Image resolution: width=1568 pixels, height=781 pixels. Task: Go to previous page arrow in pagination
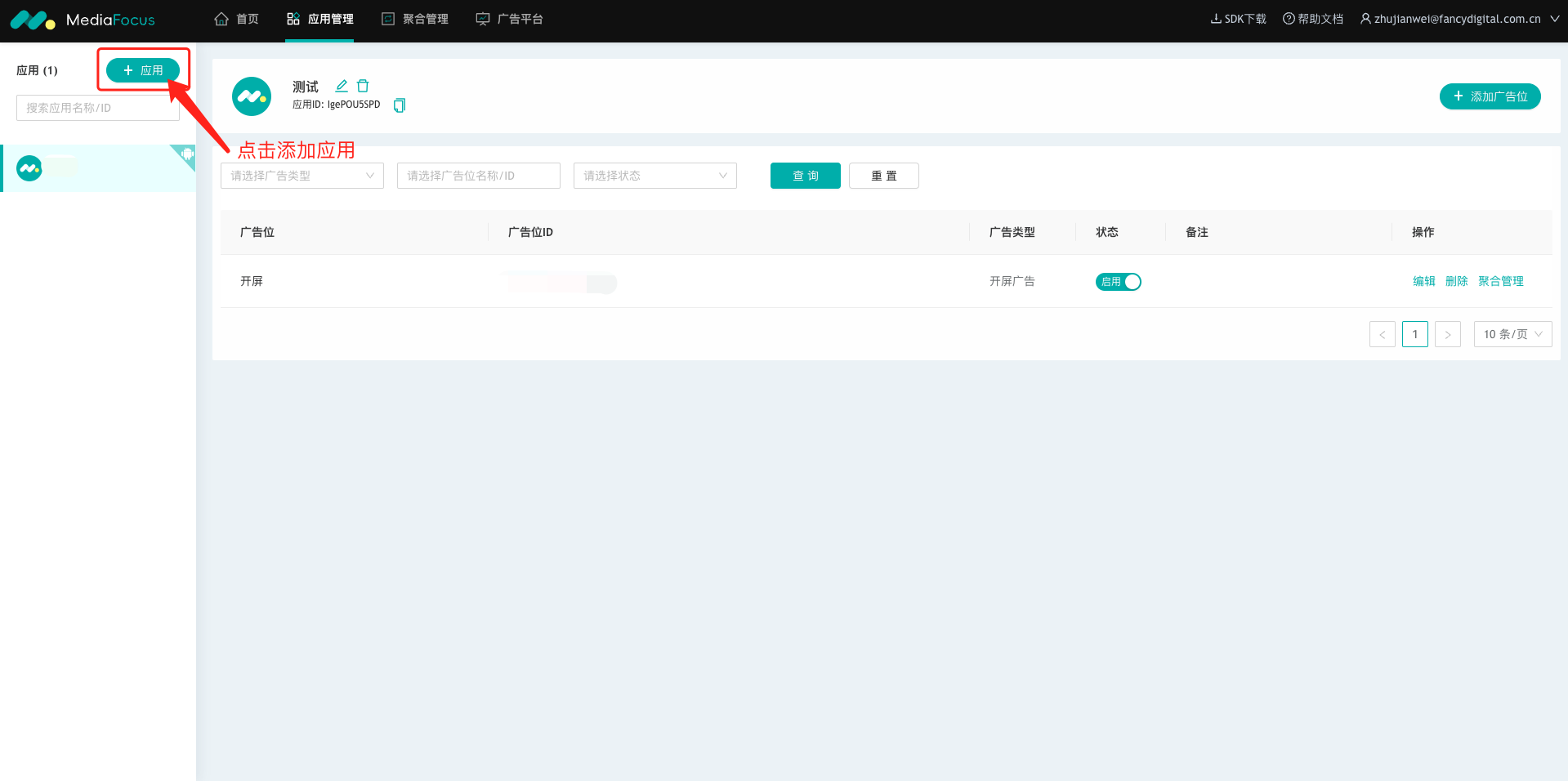click(x=1382, y=334)
